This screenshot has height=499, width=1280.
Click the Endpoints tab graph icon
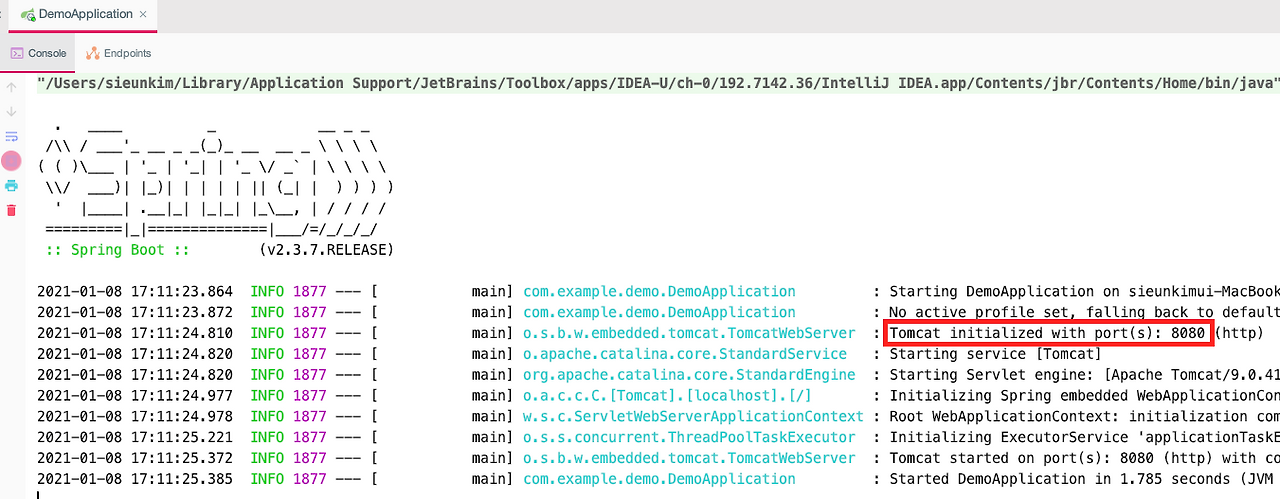click(93, 53)
